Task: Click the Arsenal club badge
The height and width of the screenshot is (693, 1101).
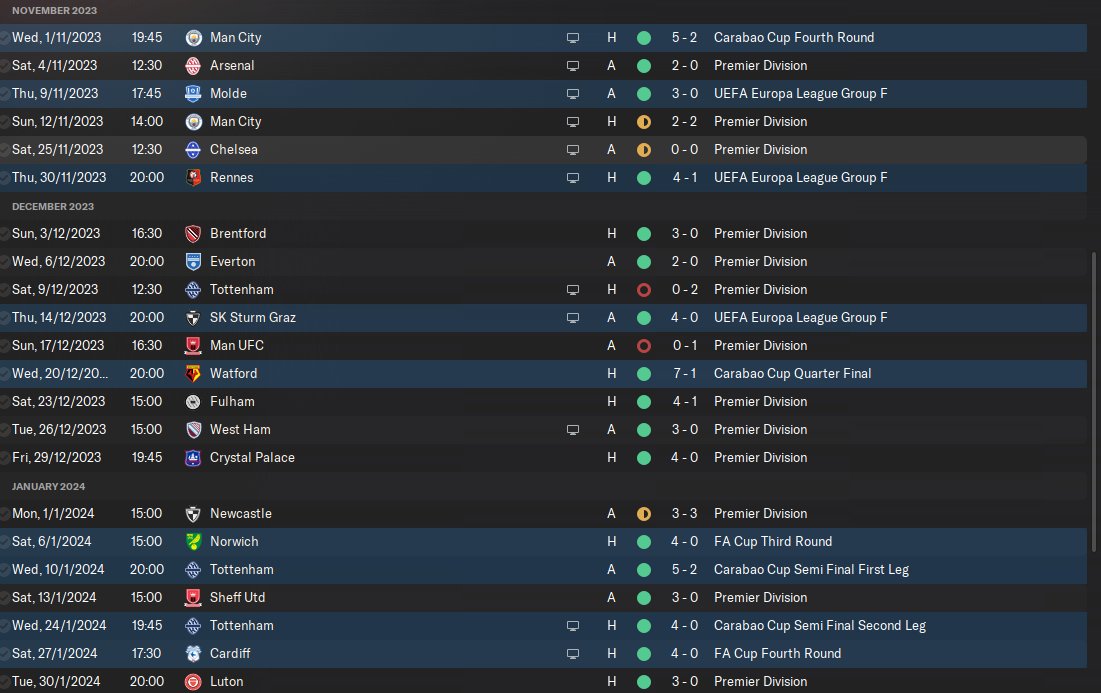Action: point(194,65)
